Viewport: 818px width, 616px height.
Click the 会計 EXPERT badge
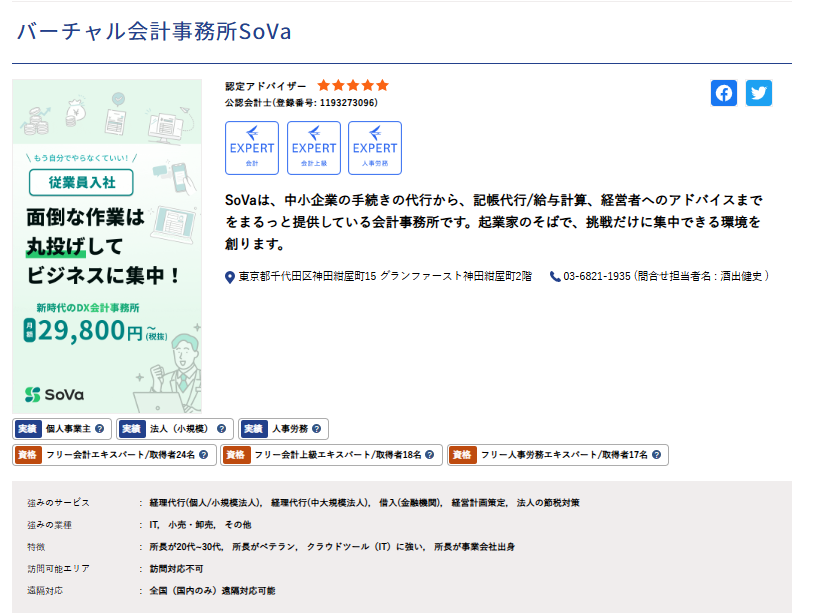pyautogui.click(x=252, y=148)
